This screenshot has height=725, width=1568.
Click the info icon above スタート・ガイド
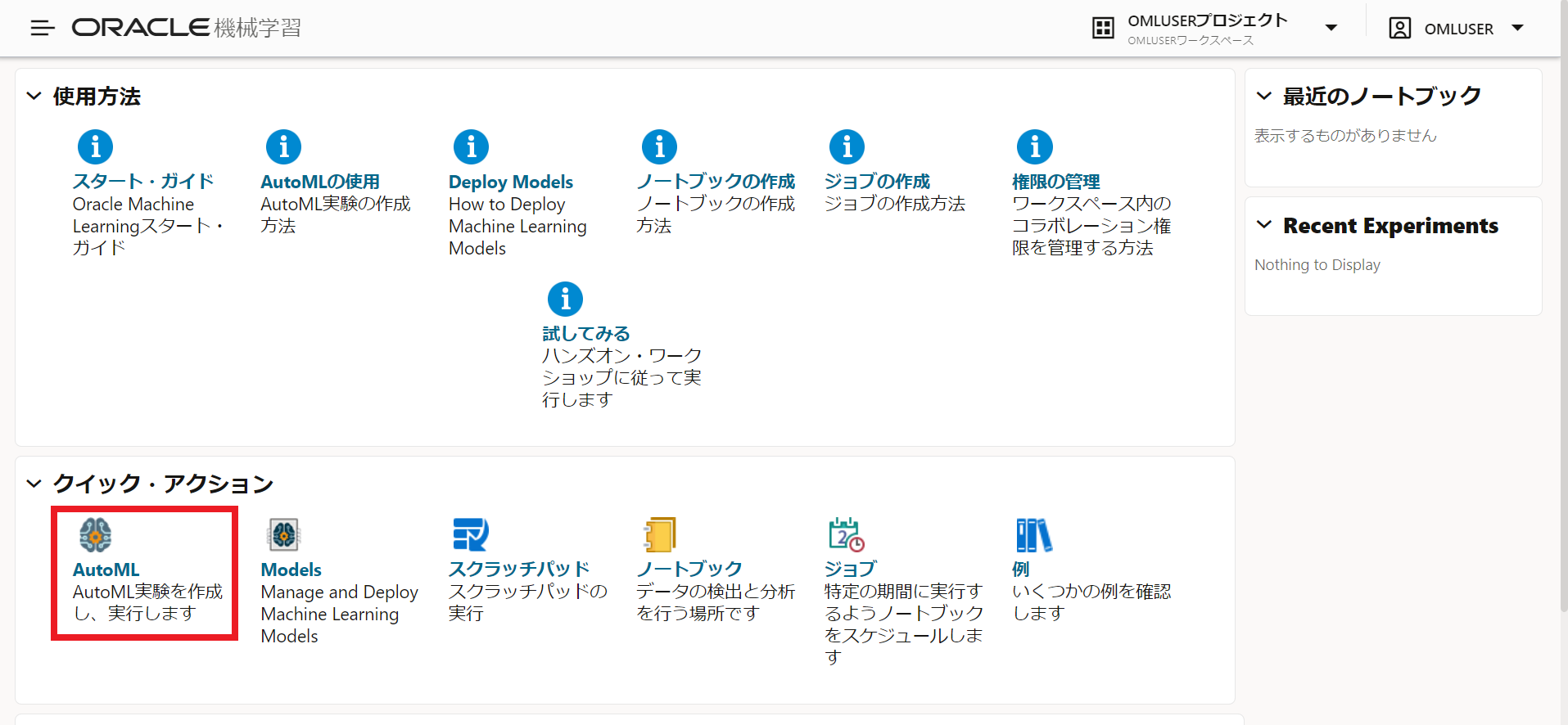coord(95,147)
